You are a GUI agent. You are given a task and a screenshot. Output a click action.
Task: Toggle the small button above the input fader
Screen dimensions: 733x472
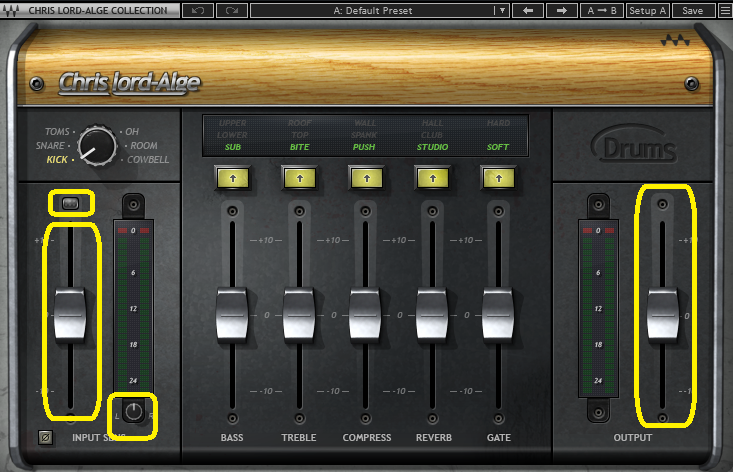pos(70,204)
